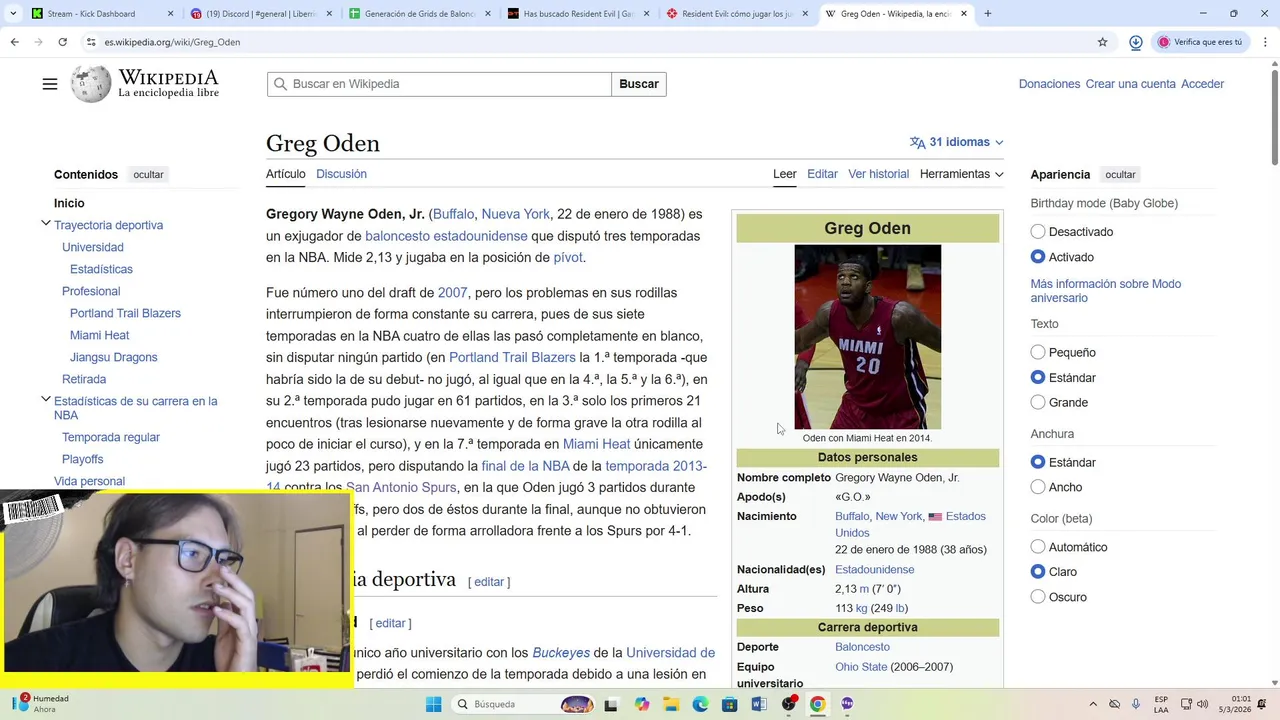
Task: Click Crear una cuenta link
Action: coord(1130,84)
